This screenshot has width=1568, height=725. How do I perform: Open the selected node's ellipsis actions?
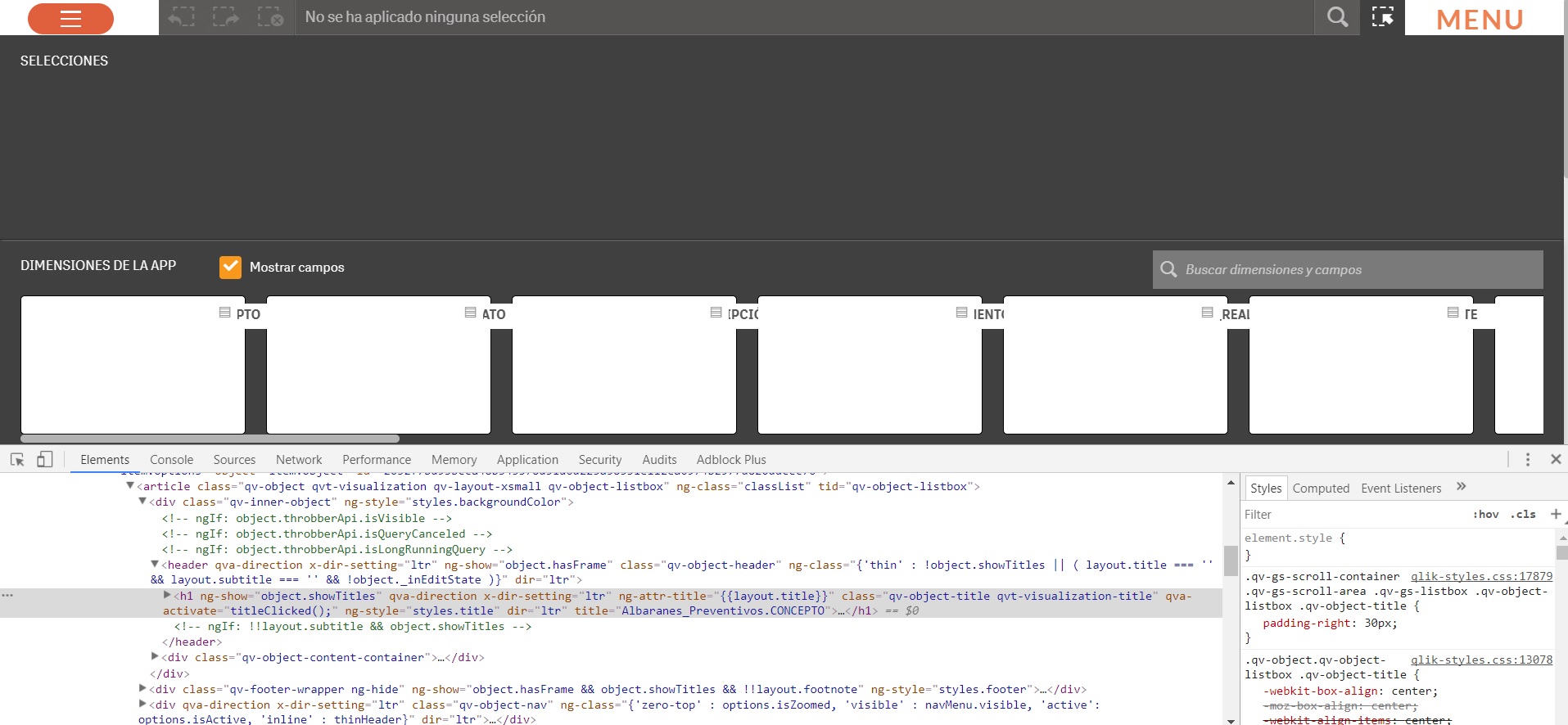point(7,595)
